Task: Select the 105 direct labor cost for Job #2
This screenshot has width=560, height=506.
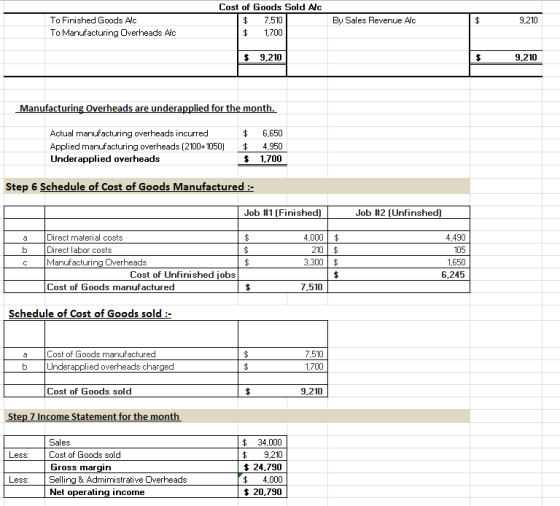Action: coord(460,250)
